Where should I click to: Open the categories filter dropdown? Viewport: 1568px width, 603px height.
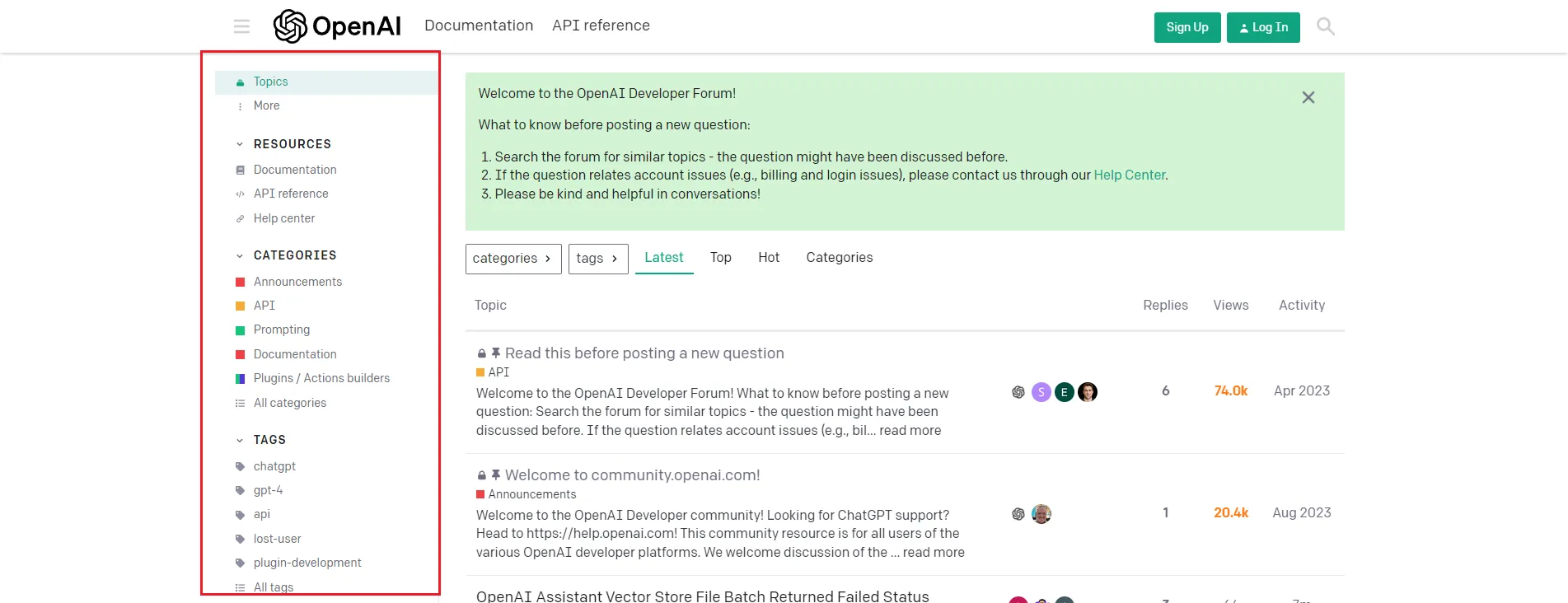[x=513, y=259]
